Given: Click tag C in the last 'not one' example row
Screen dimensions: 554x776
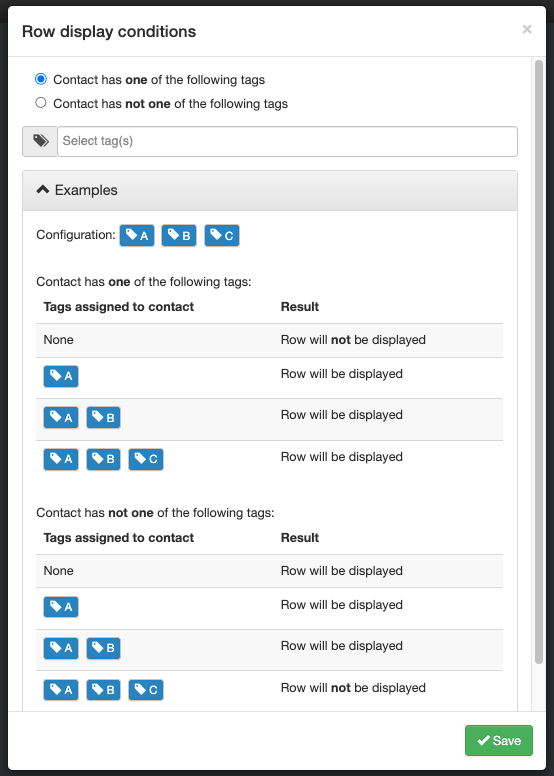Looking at the screenshot, I should point(146,690).
